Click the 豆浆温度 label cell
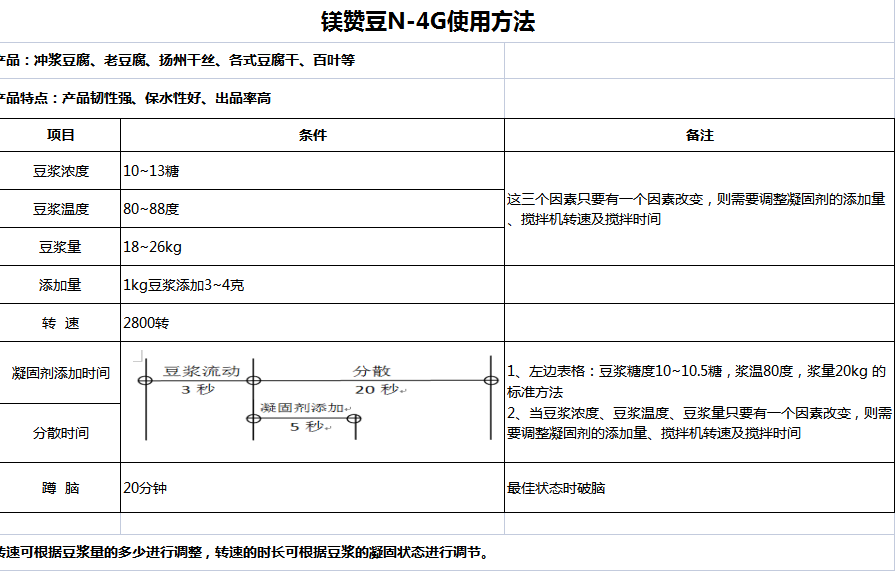The height and width of the screenshot is (571, 895). (60, 209)
